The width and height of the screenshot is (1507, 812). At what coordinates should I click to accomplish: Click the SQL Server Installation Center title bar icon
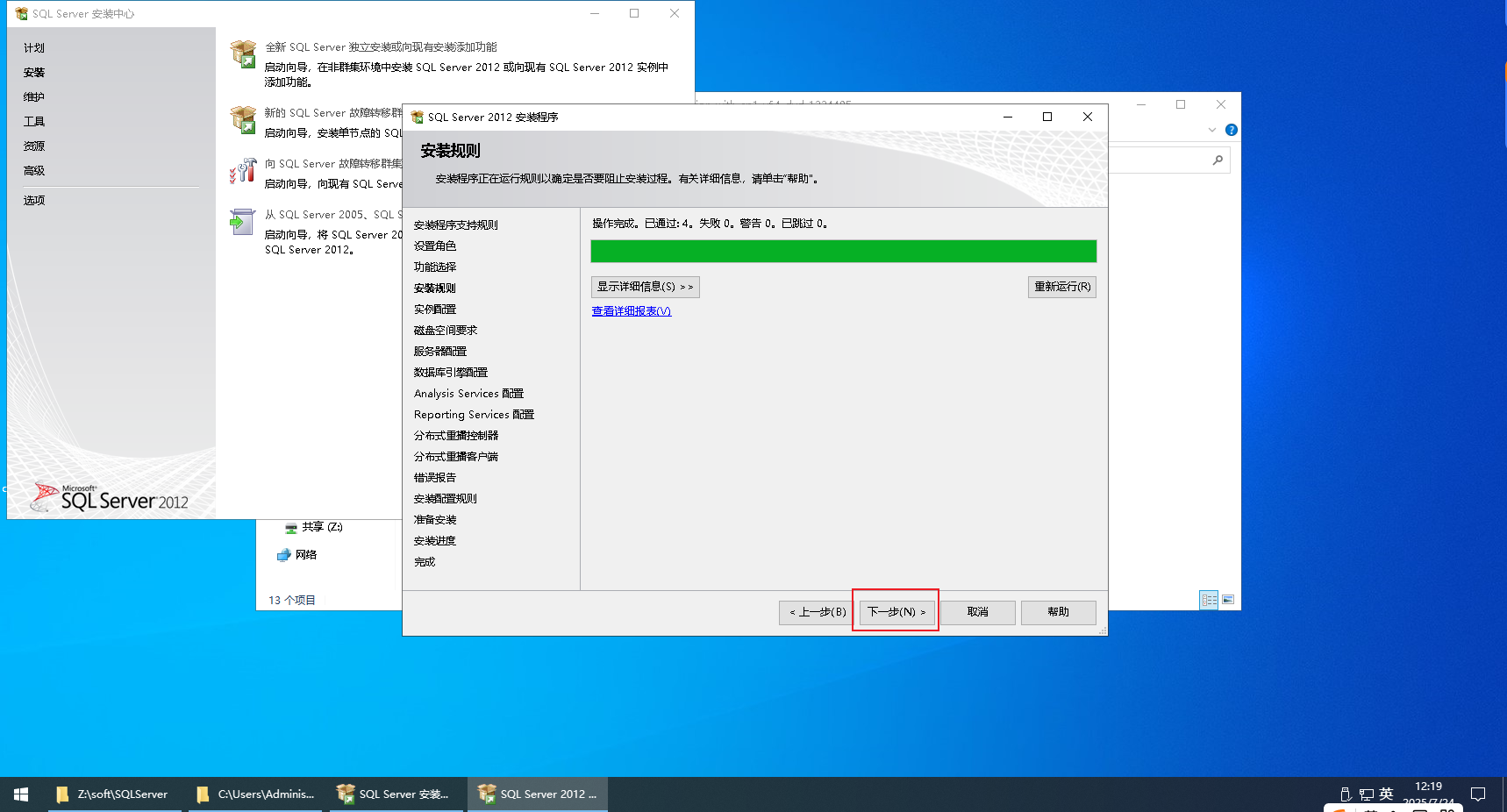tap(22, 13)
